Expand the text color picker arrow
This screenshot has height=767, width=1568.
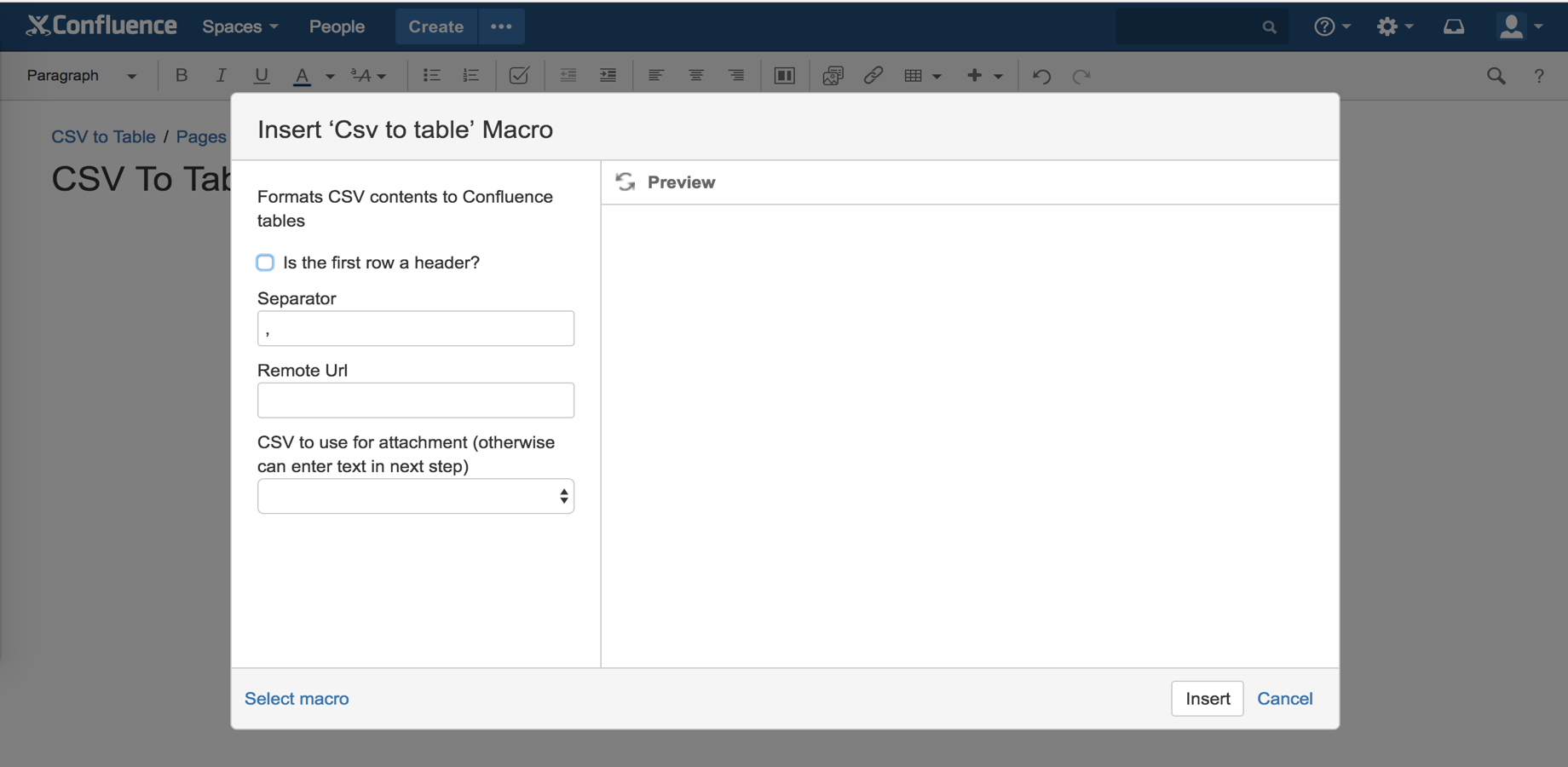pyautogui.click(x=330, y=76)
